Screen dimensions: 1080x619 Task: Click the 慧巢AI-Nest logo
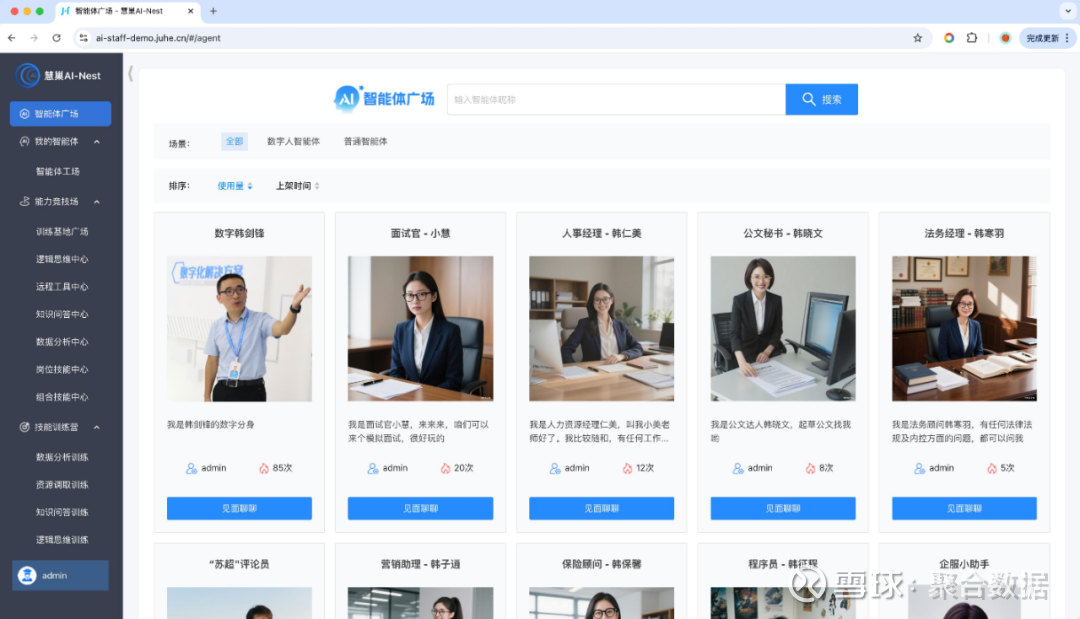tap(59, 75)
